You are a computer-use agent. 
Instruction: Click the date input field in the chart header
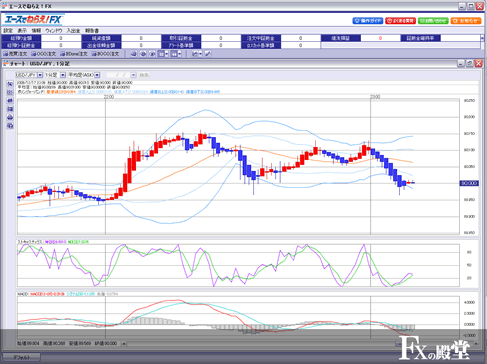[119, 75]
